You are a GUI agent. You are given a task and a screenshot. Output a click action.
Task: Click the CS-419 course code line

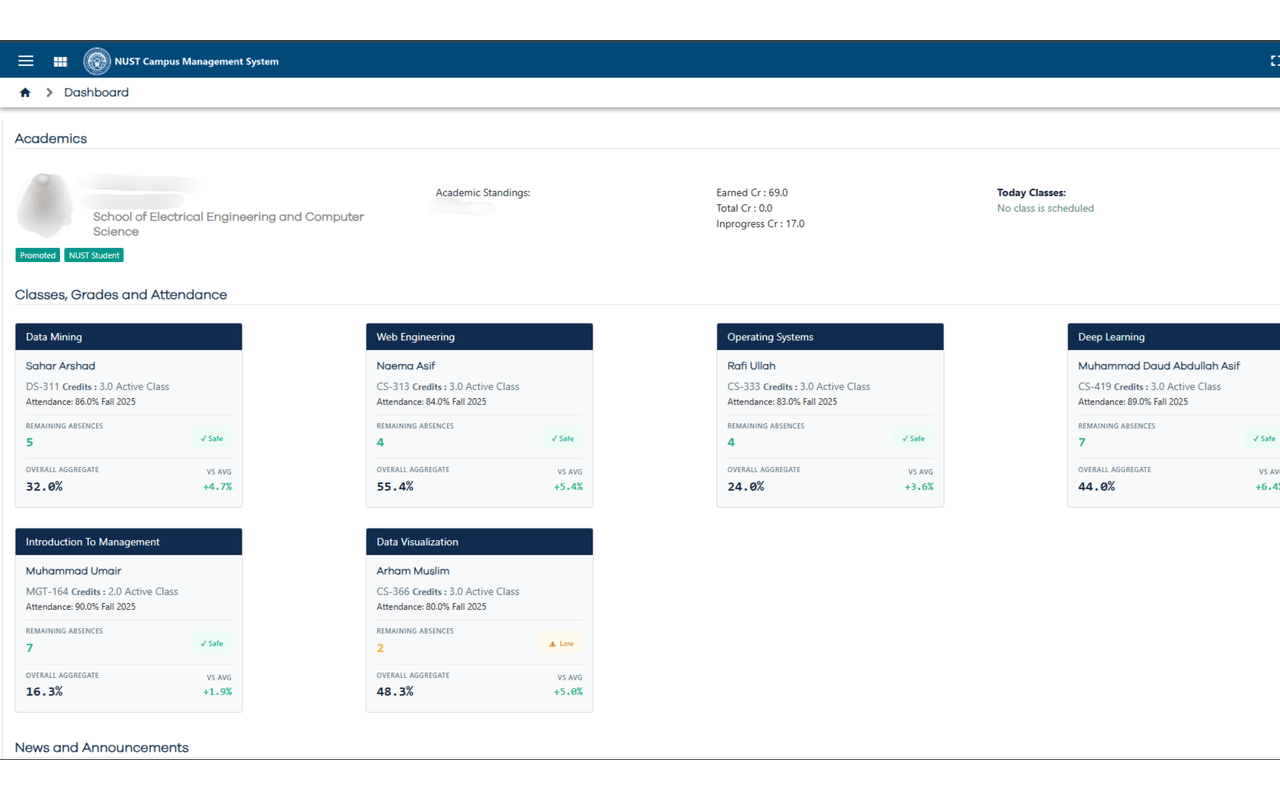pyautogui.click(x=1150, y=387)
